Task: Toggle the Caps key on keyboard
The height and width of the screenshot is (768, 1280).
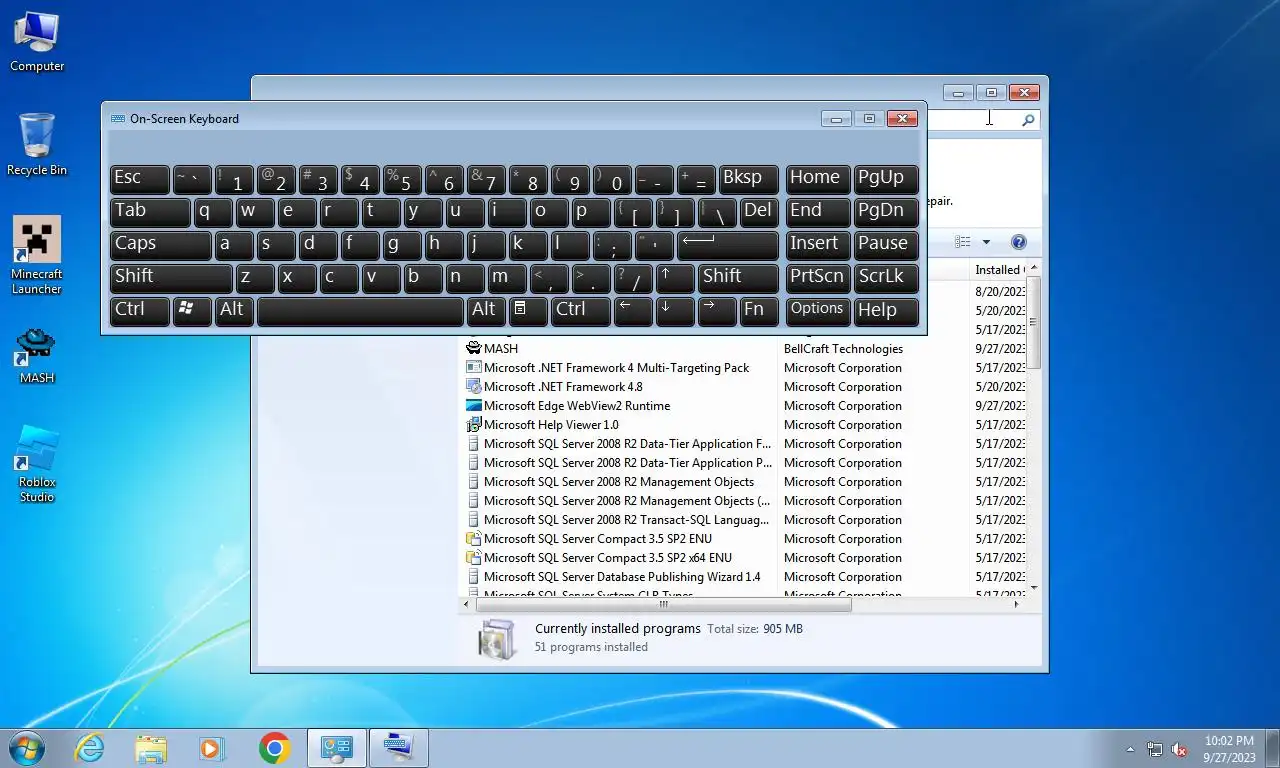Action: point(160,244)
